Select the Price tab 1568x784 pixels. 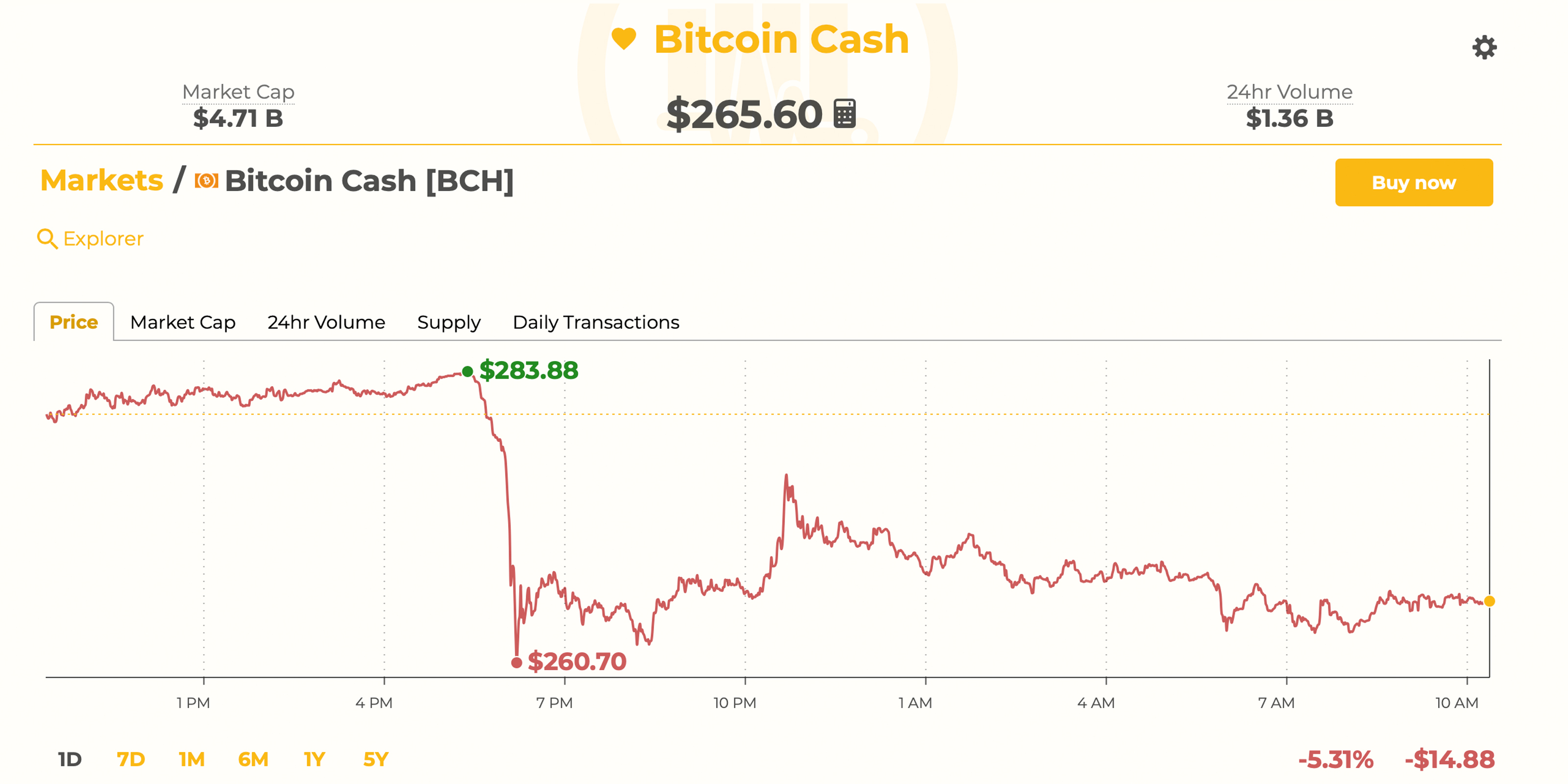pos(73,322)
